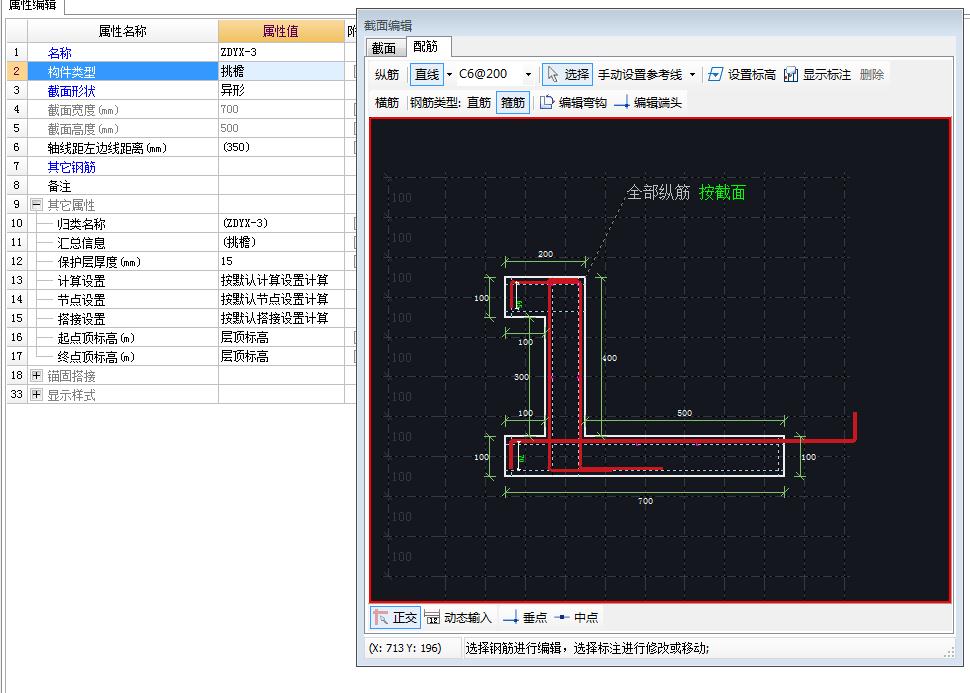
Task: Click the green 按截面 annotation text
Action: pyautogui.click(x=722, y=192)
